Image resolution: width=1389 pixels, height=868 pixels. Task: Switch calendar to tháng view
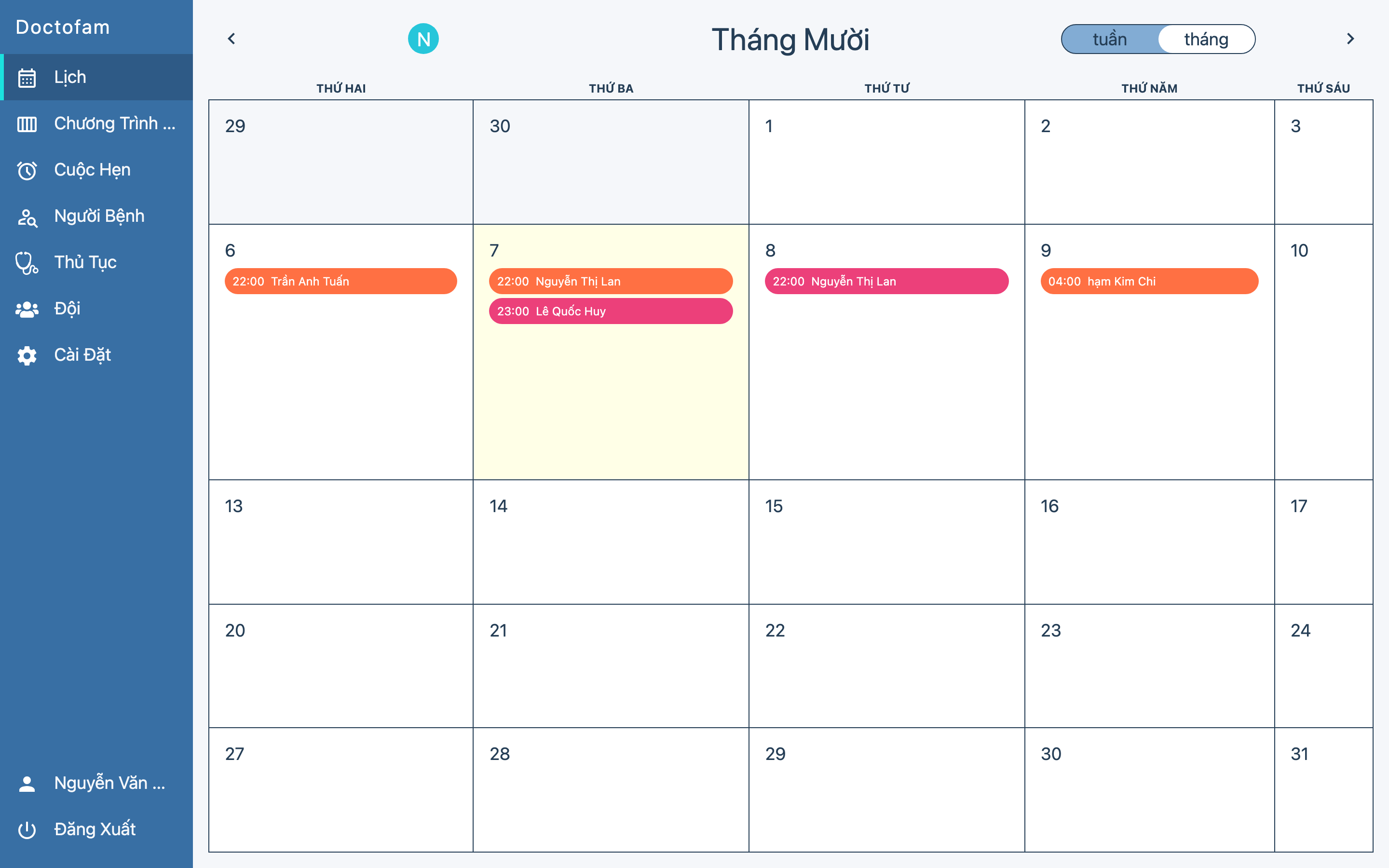[x=1206, y=39]
